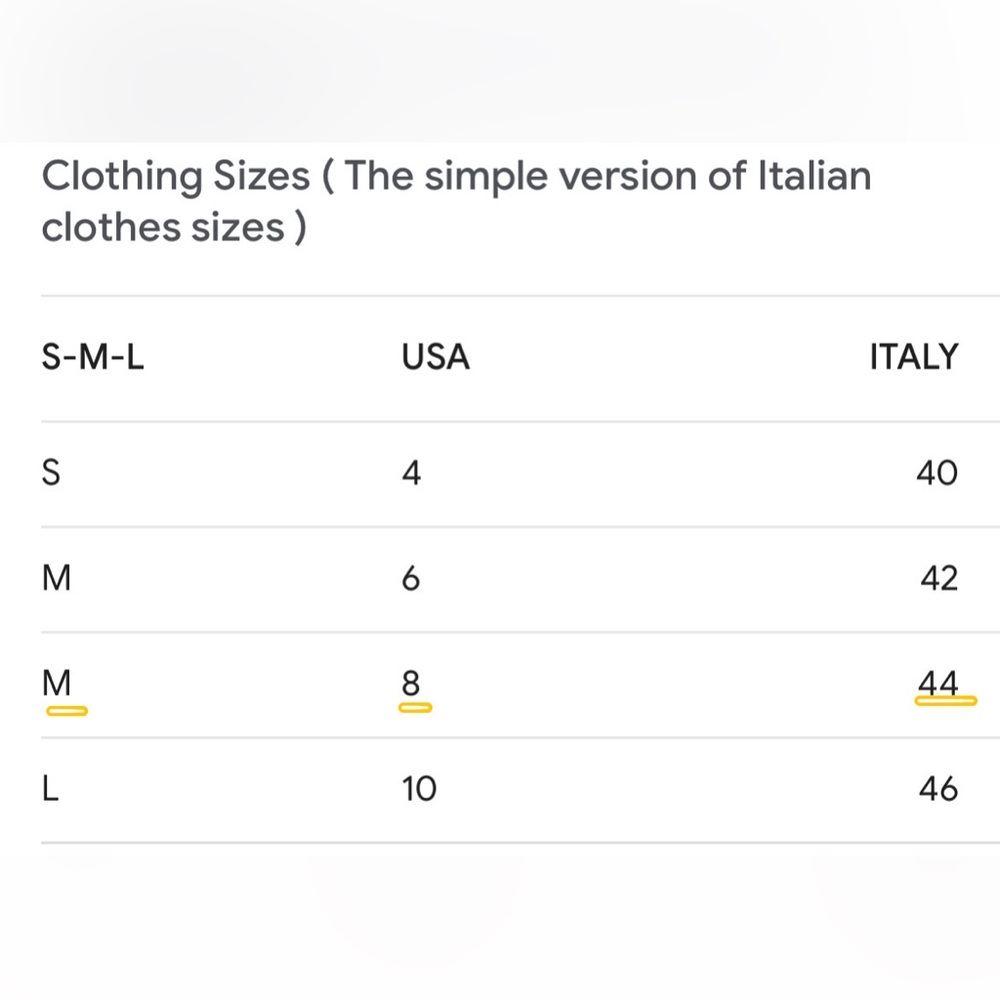Click the yellow underline mark below 8
The height and width of the screenshot is (1000, 1000).
(x=415, y=708)
